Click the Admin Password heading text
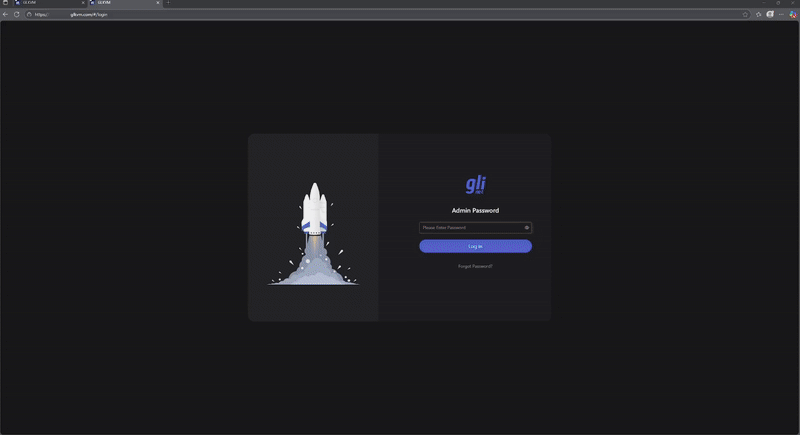Screen dimensions: 800x435 [x=475, y=211]
